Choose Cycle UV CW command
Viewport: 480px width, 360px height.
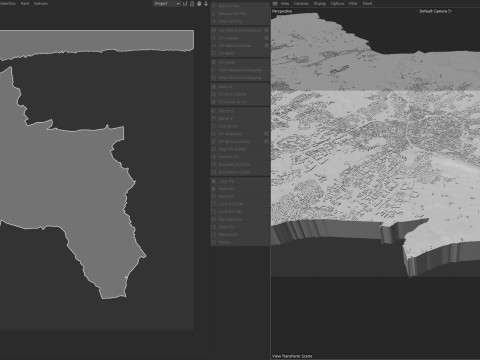(x=240, y=212)
